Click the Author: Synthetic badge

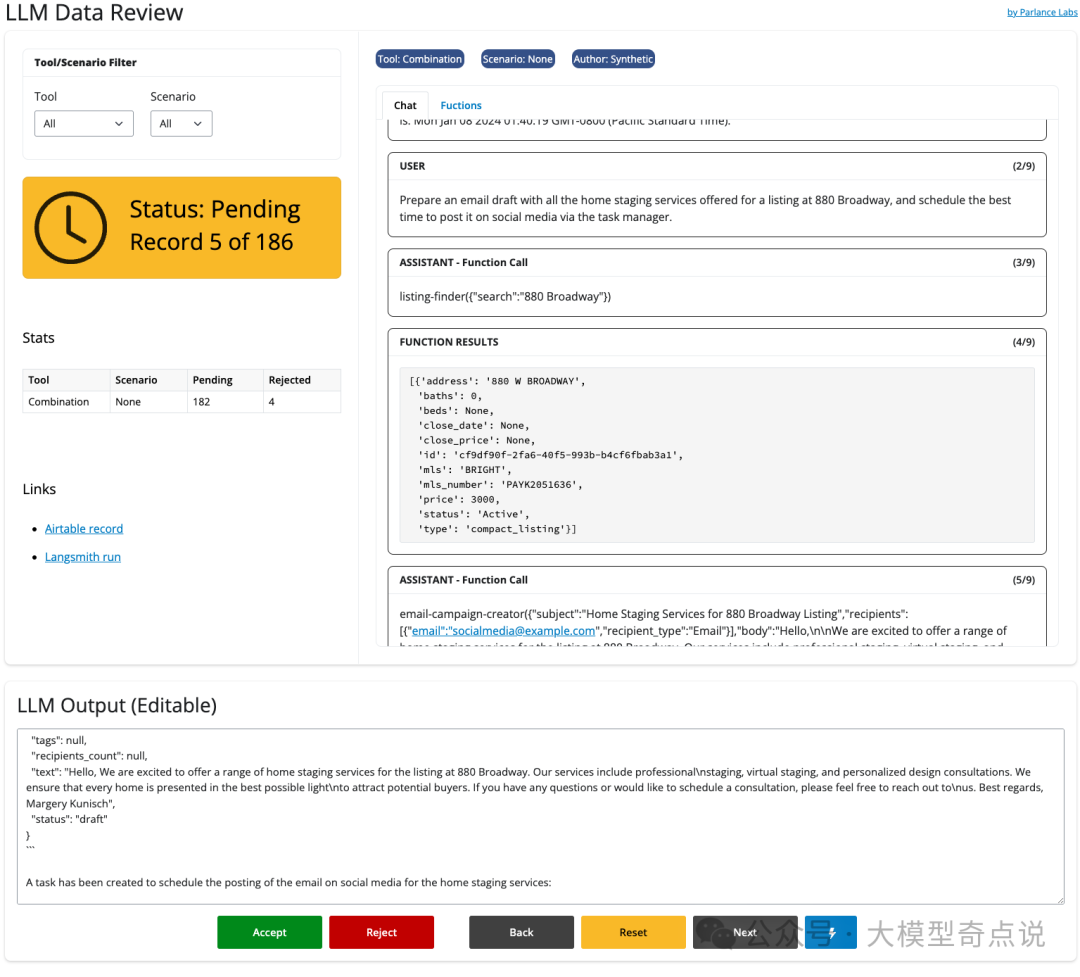pyautogui.click(x=613, y=59)
